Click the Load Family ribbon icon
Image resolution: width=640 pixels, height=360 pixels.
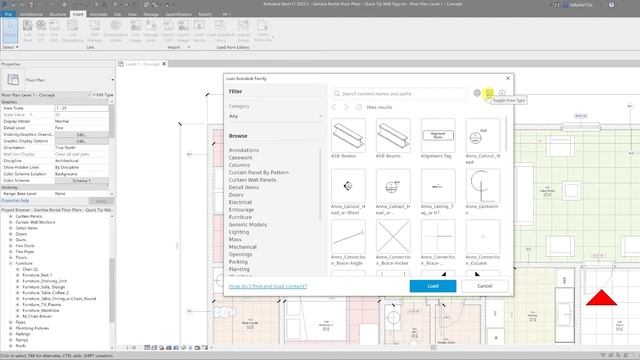pyautogui.click(x=199, y=31)
